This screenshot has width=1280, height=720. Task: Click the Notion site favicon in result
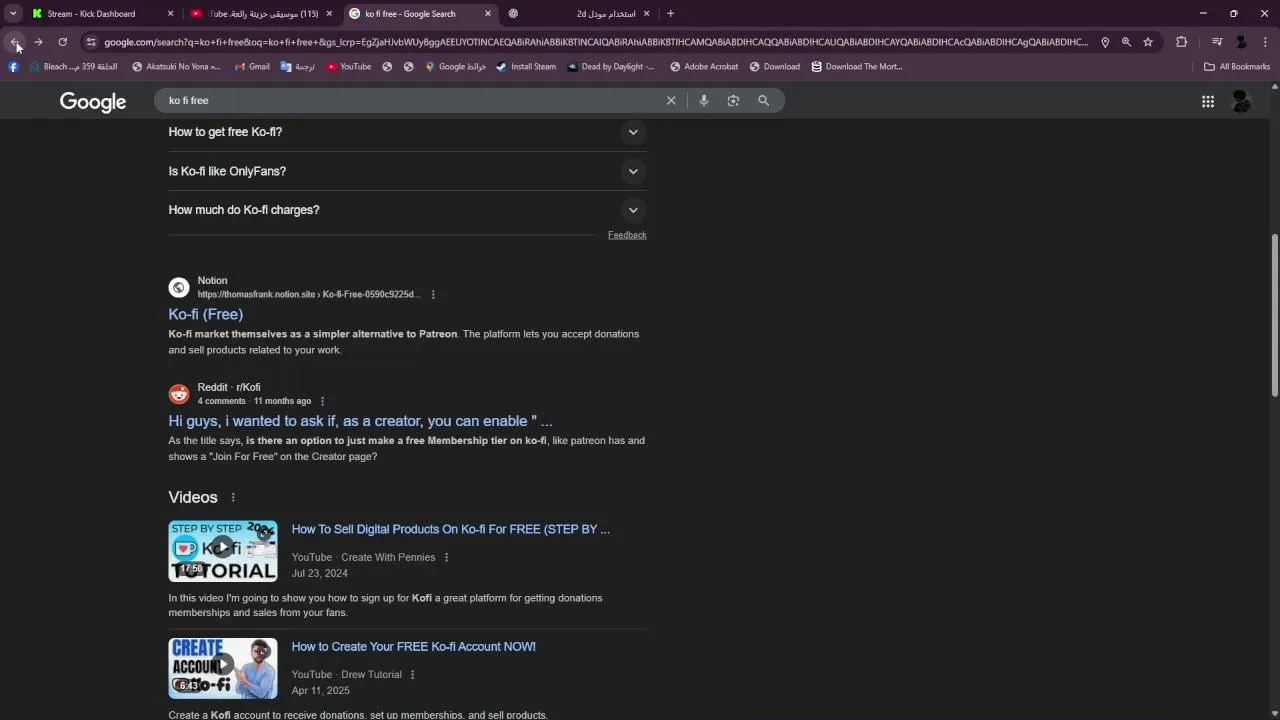point(179,288)
